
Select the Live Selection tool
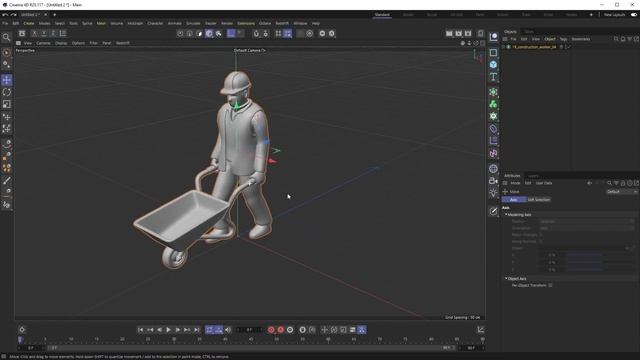[x=7, y=53]
